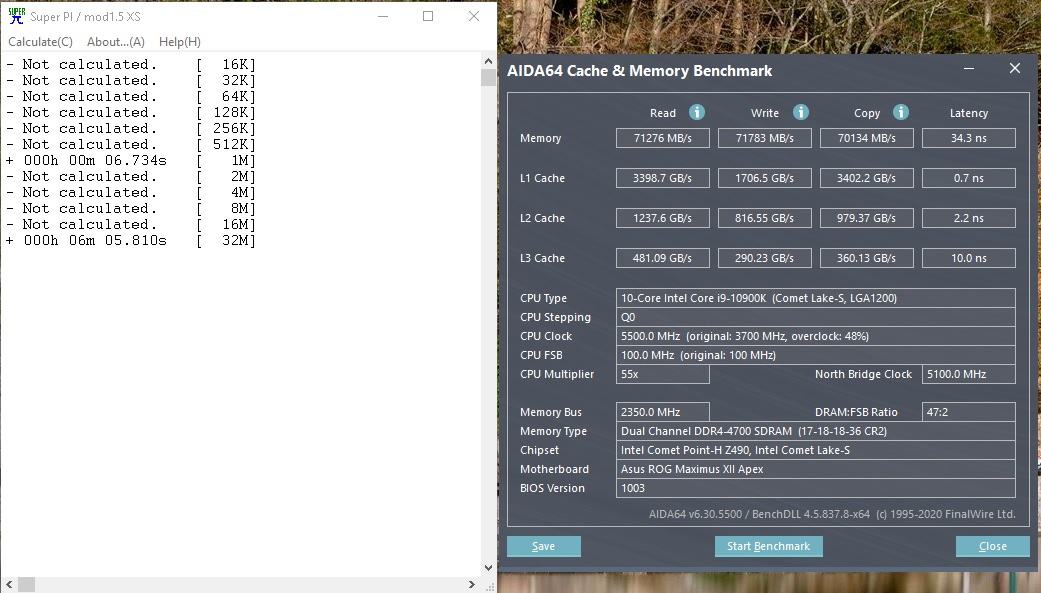This screenshot has height=593, width=1041.
Task: Click the Start Benchmark button
Action: tap(769, 546)
